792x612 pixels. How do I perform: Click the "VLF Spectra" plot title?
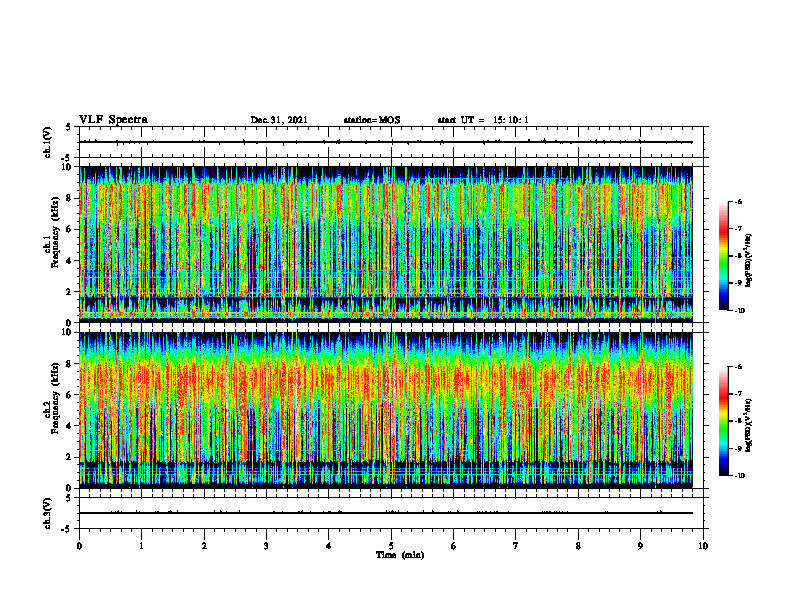(113, 120)
